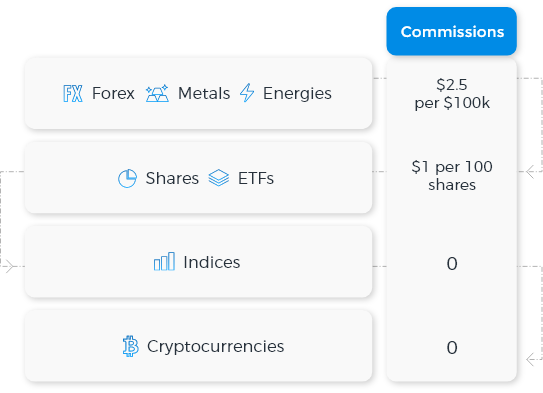Click the $1 per 100 shares value
The height and width of the screenshot is (393, 543).
point(452,176)
